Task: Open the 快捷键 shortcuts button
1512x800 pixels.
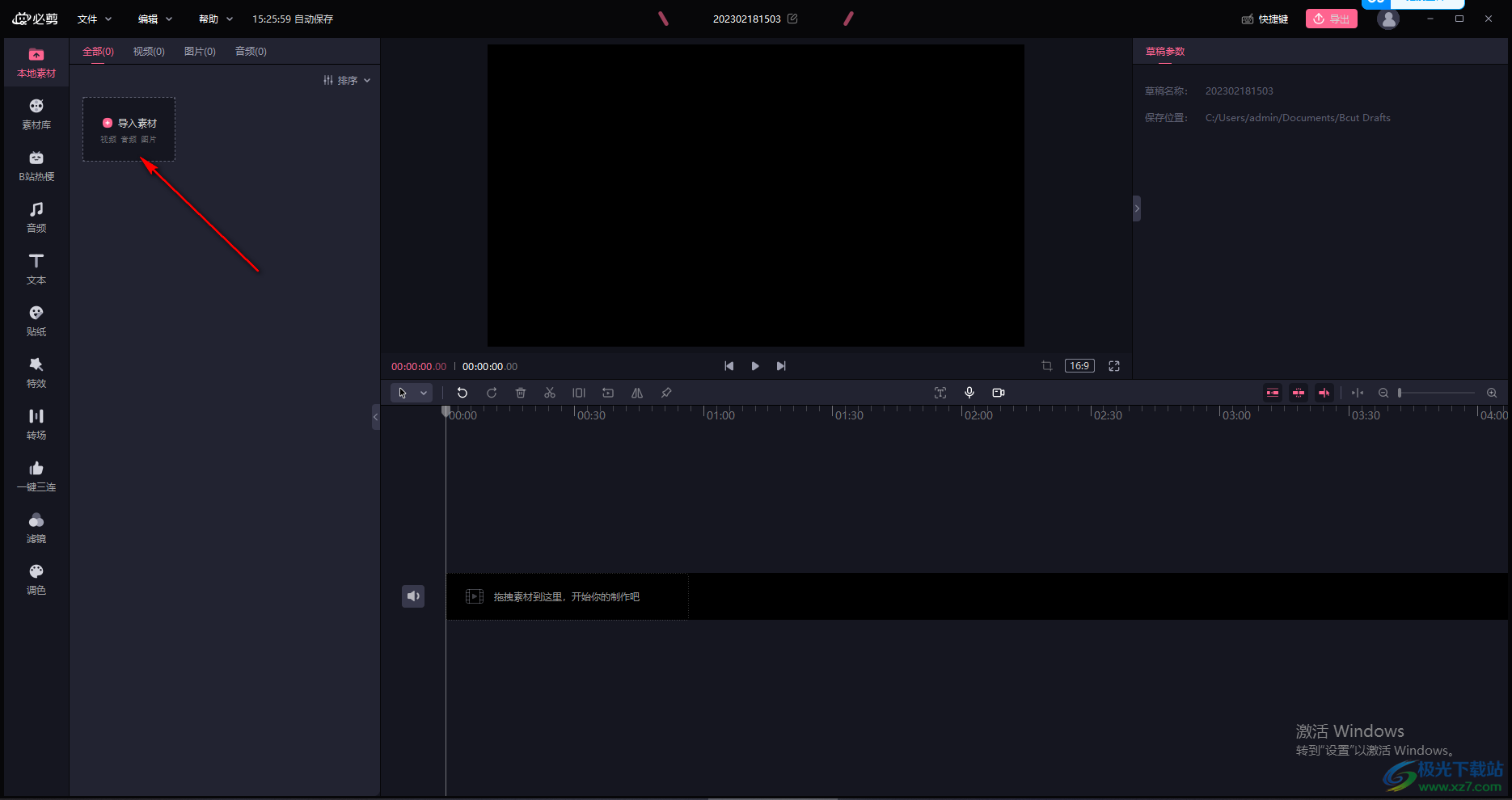Action: (x=1265, y=19)
